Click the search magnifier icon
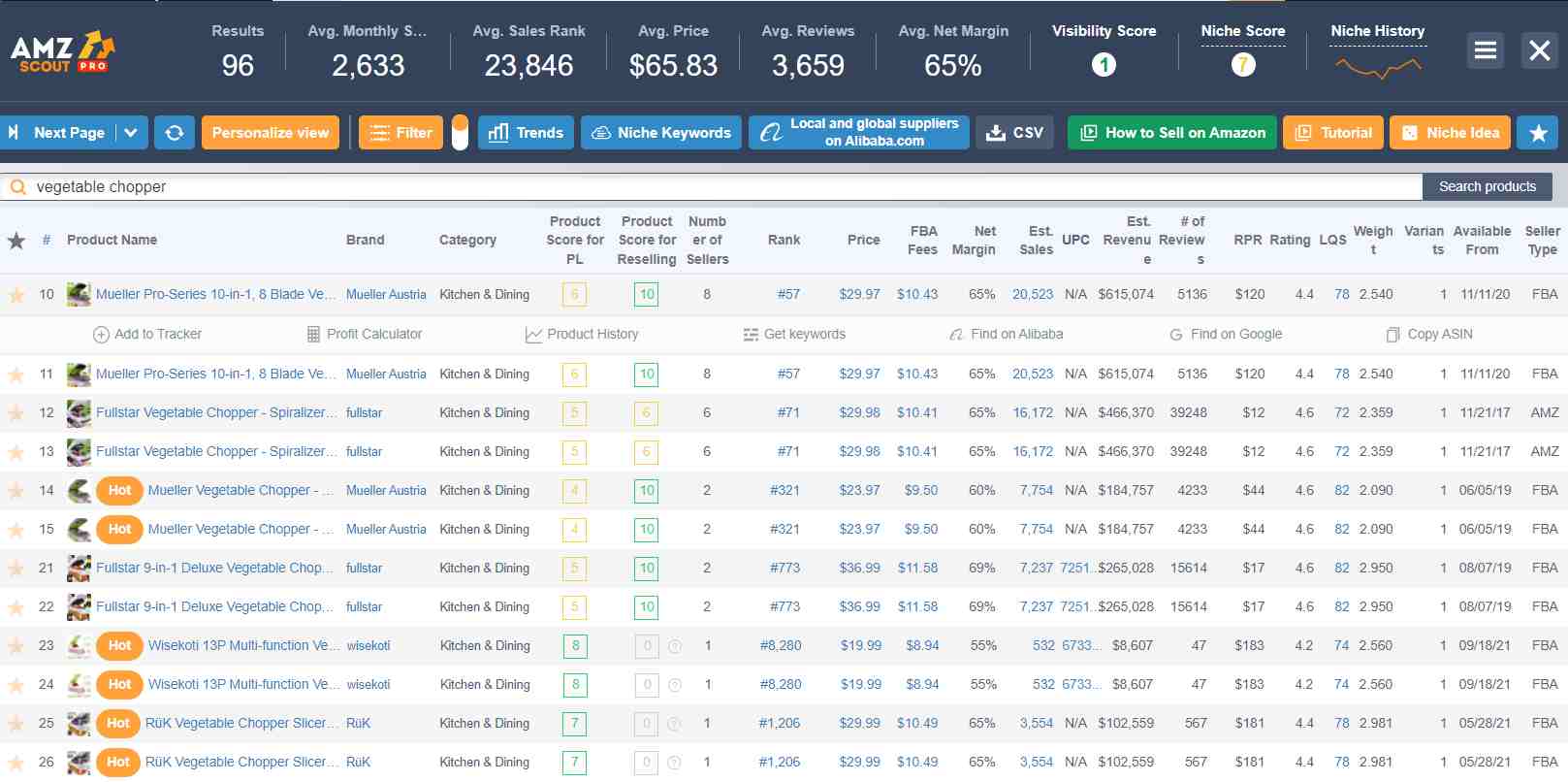The image size is (1568, 782). 17,187
